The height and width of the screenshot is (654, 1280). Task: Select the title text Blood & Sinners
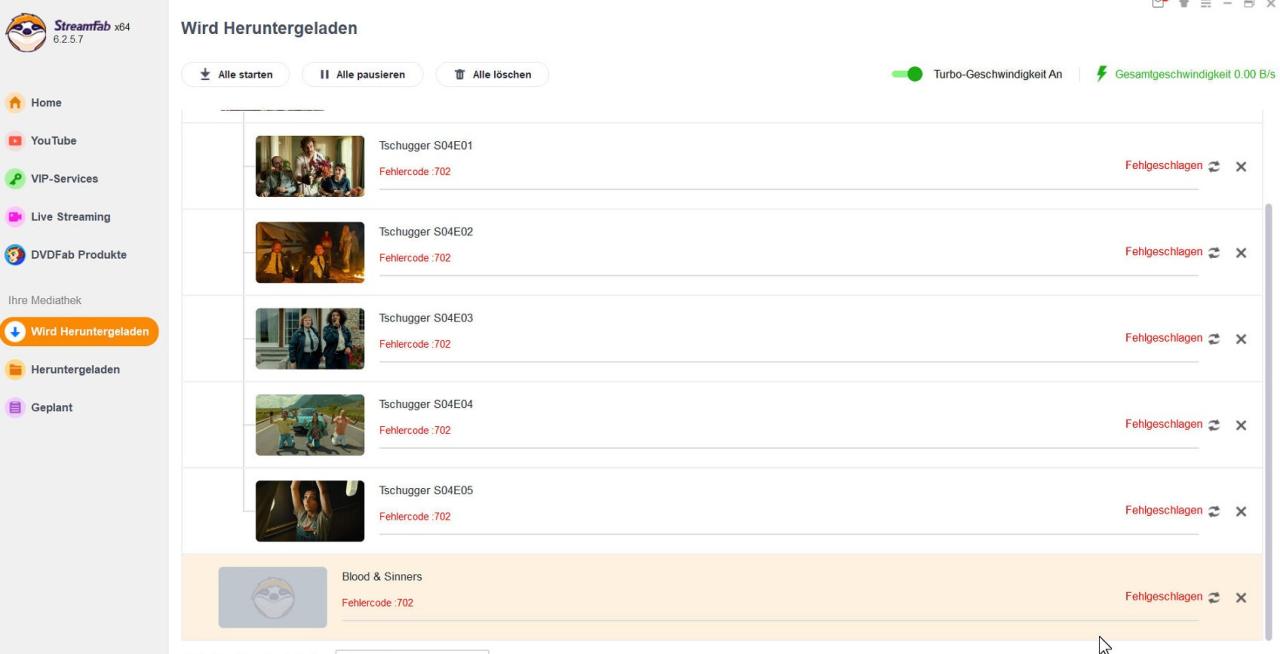[382, 577]
